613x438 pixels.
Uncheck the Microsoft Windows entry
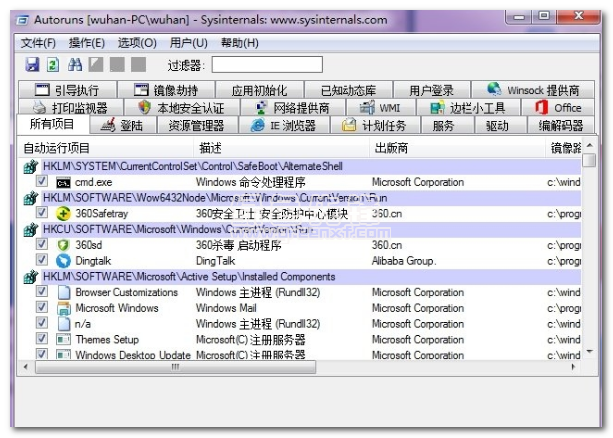(41, 307)
